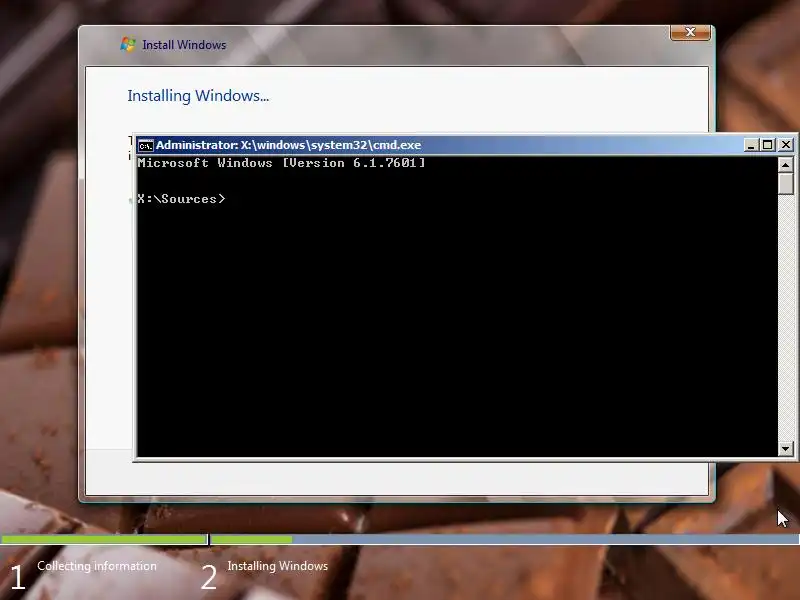Open the cmd.exe system menu icon
Screen dimensions: 800x600
[145, 145]
